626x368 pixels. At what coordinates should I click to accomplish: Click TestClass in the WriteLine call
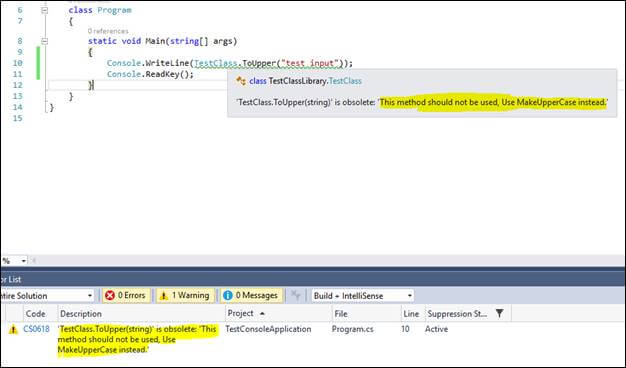[x=216, y=63]
